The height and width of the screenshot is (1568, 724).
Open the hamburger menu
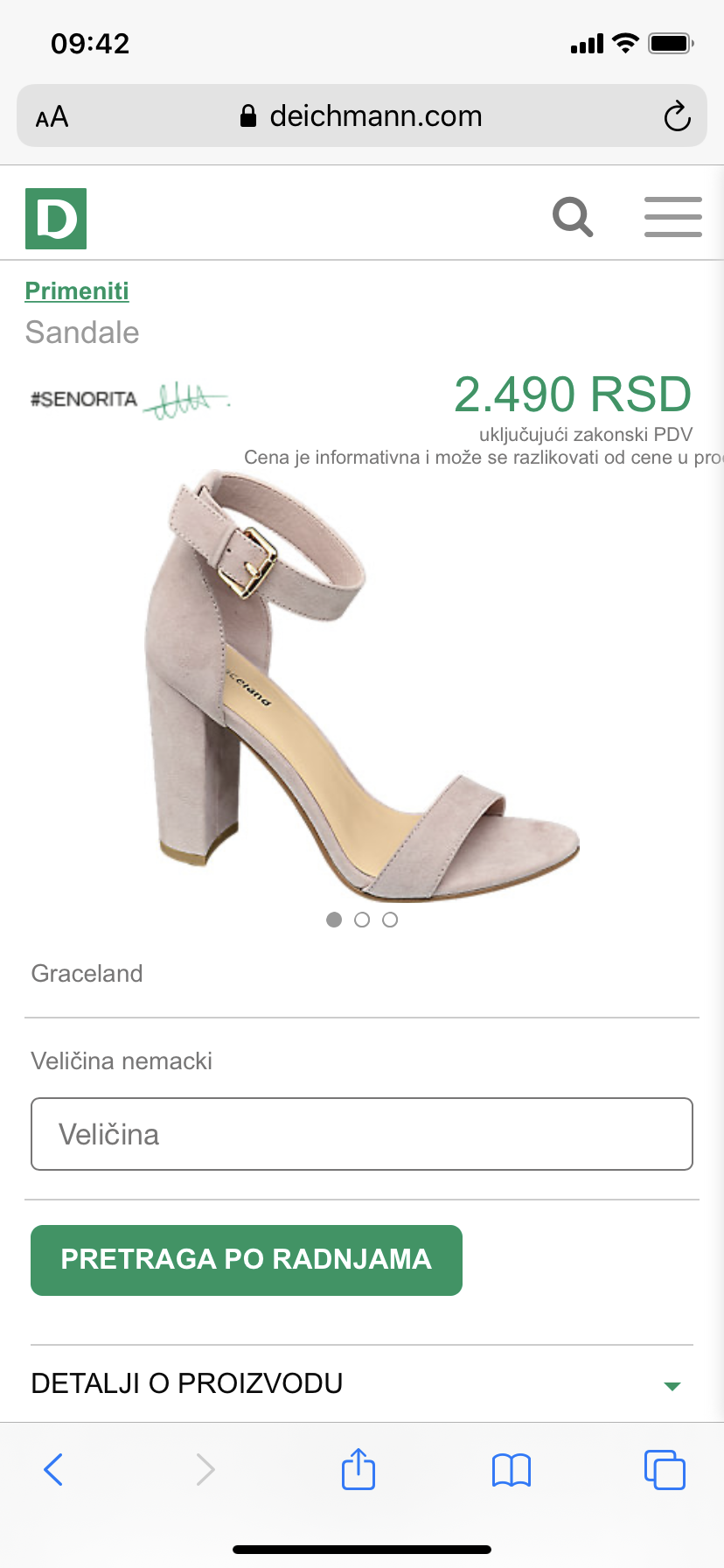[x=673, y=217]
